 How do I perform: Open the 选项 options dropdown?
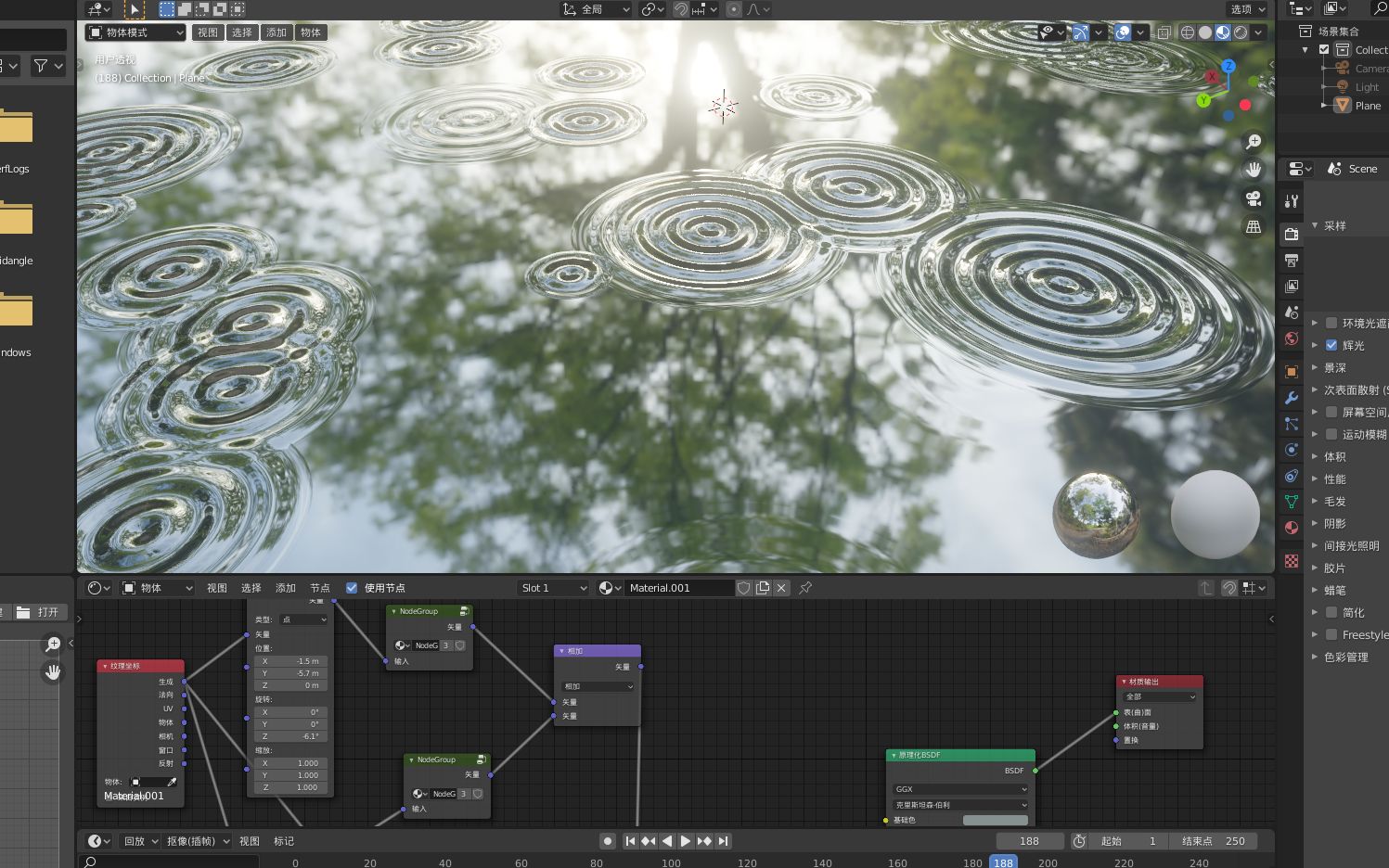point(1248,9)
